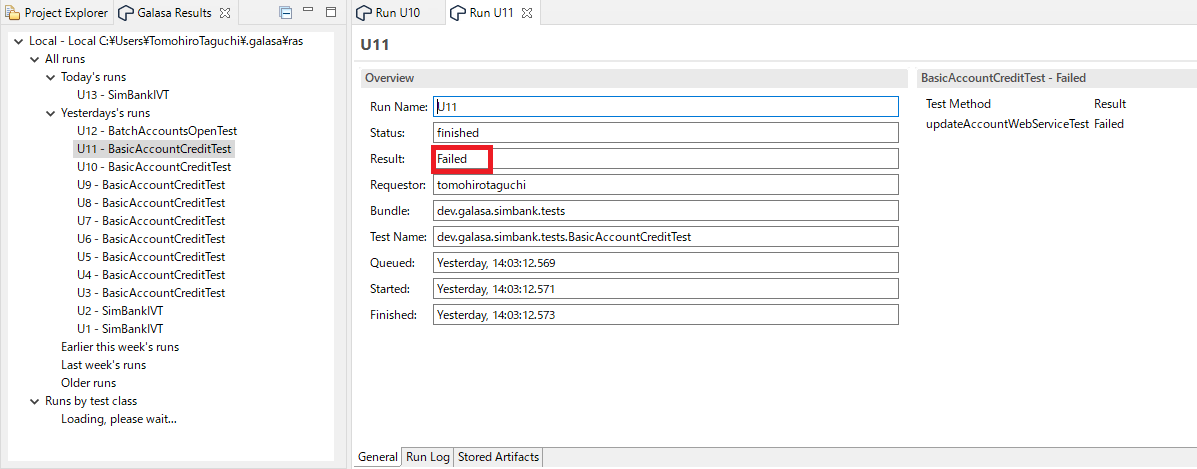The width and height of the screenshot is (1197, 469).
Task: Click the Project Explorer folder icon
Action: [x=13, y=13]
